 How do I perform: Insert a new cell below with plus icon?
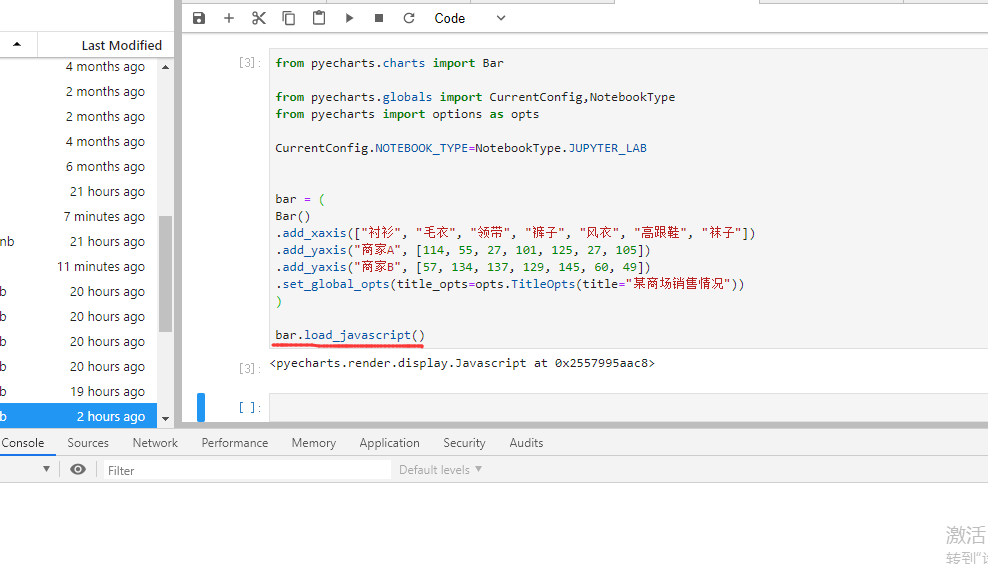(229, 18)
